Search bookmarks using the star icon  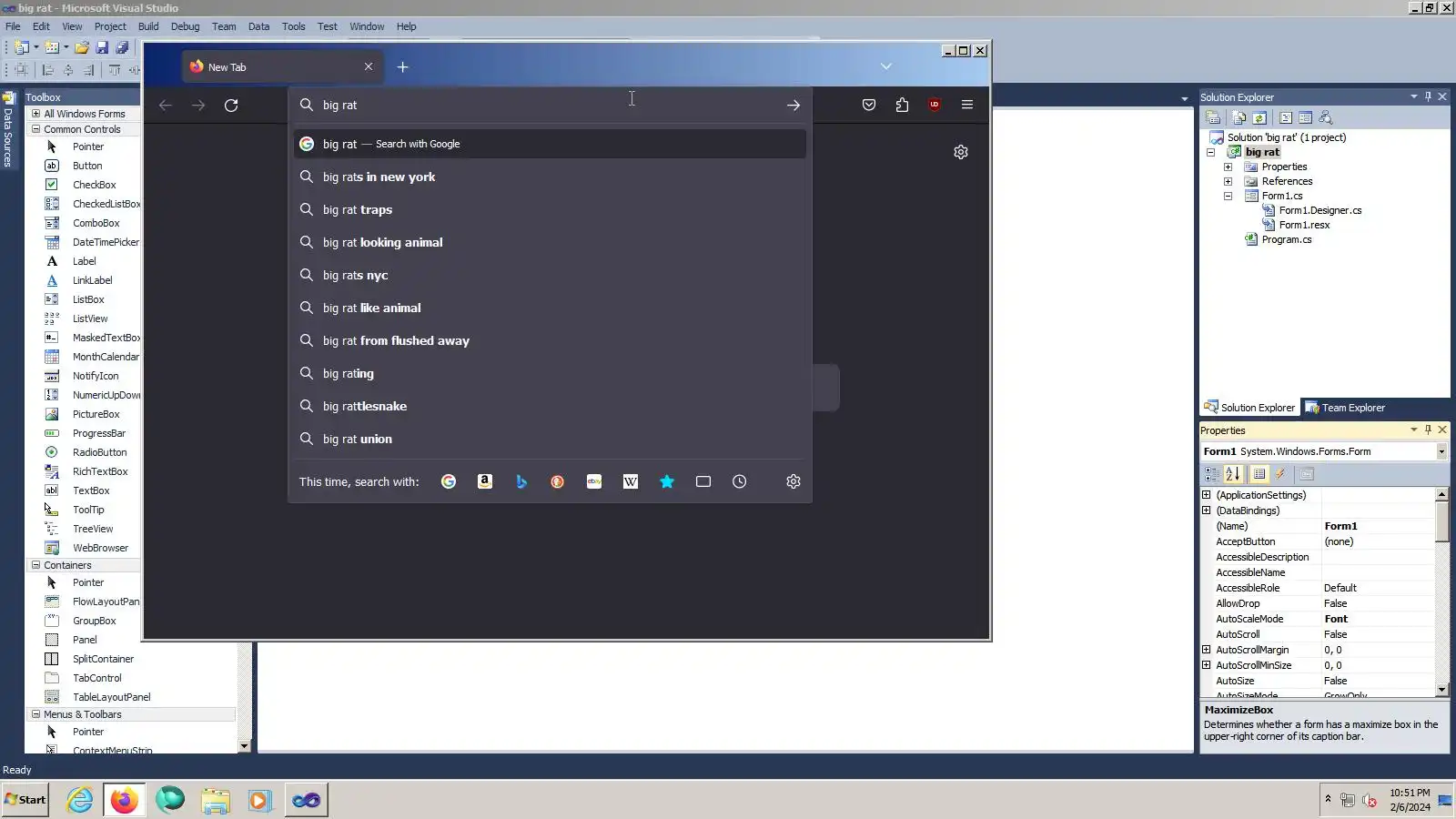coord(667,481)
